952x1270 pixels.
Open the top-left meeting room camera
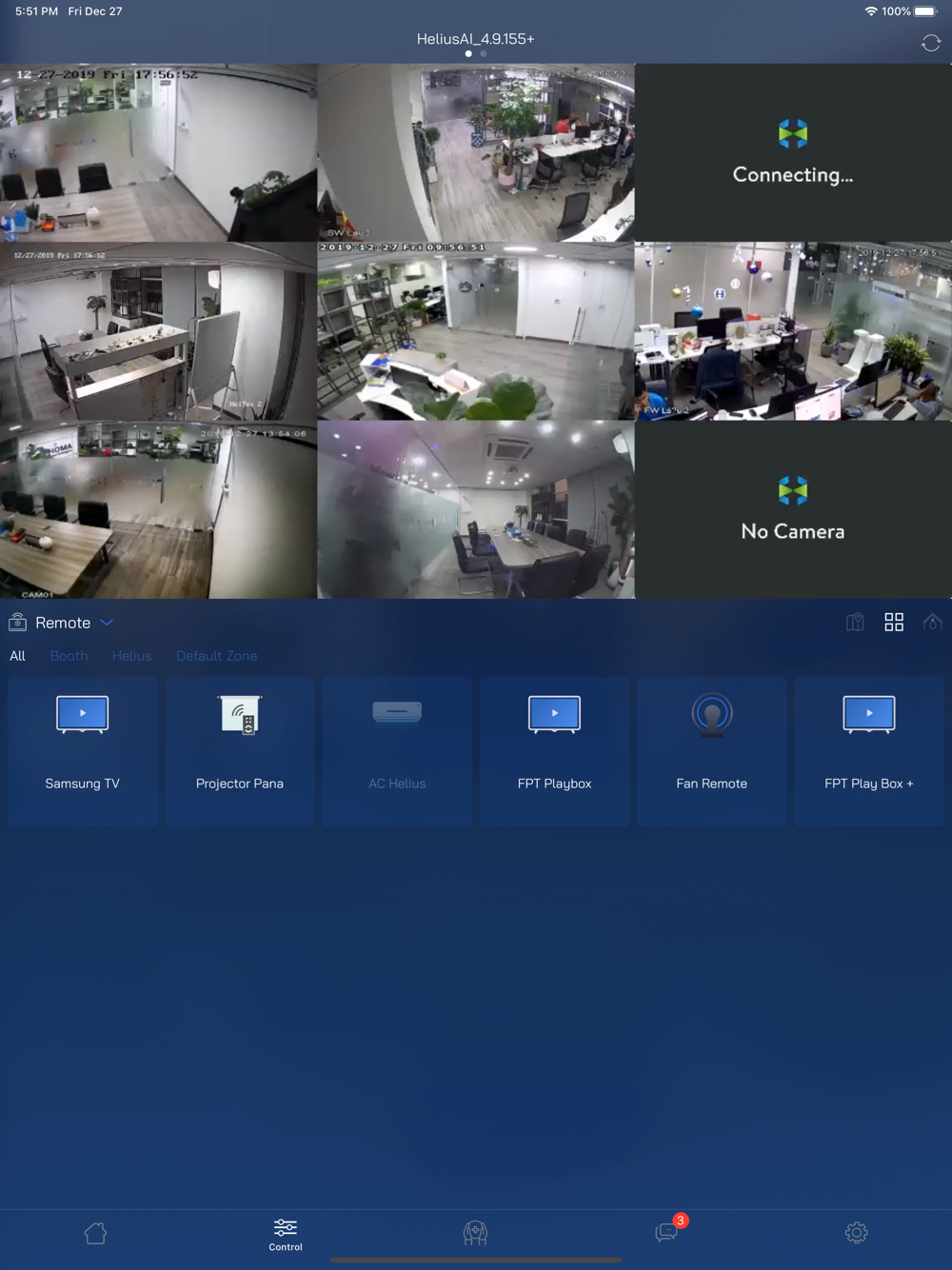coord(158,152)
